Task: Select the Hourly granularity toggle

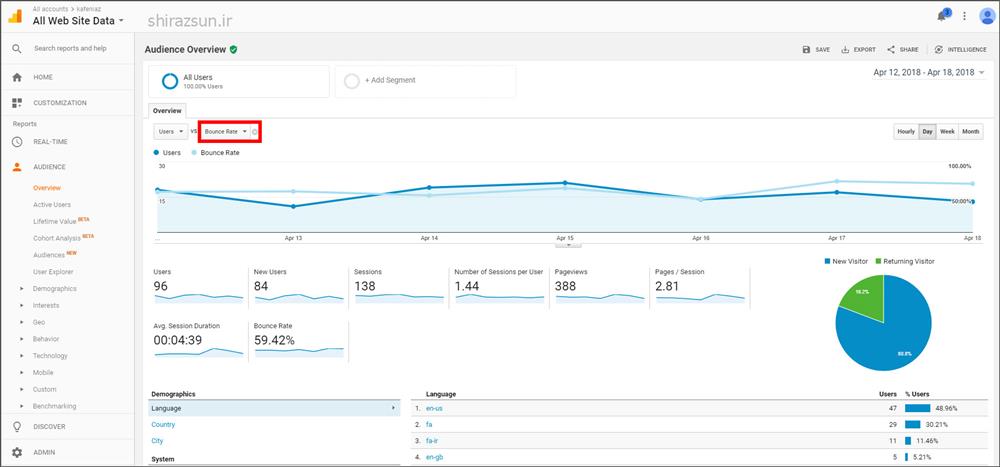Action: coord(905,132)
